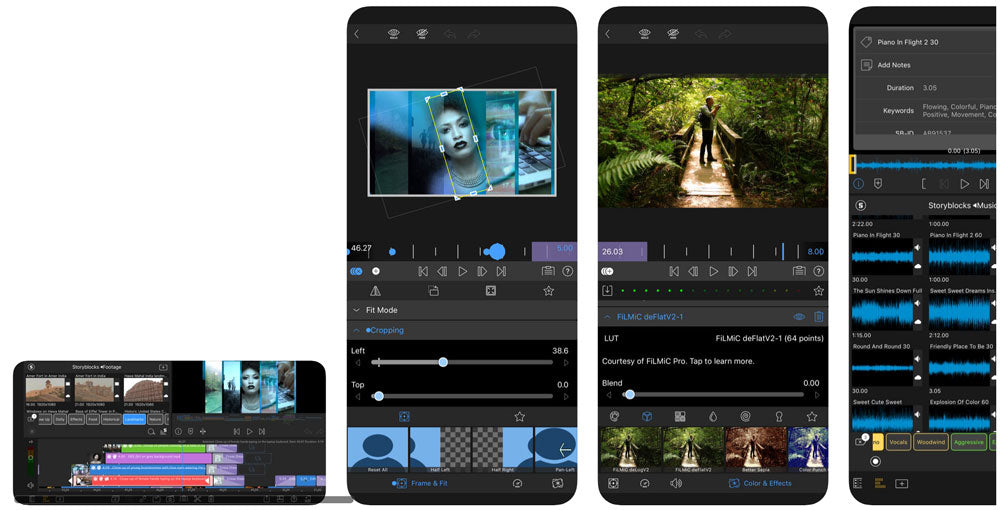Delete the FiLMiC deFlatV2-1 effect
The image size is (1000, 510).
tap(819, 317)
